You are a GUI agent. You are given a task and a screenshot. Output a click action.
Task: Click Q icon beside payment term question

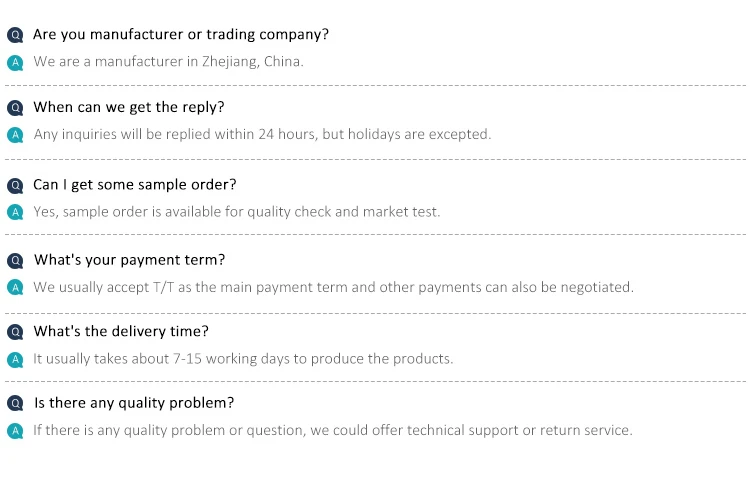coord(15,261)
